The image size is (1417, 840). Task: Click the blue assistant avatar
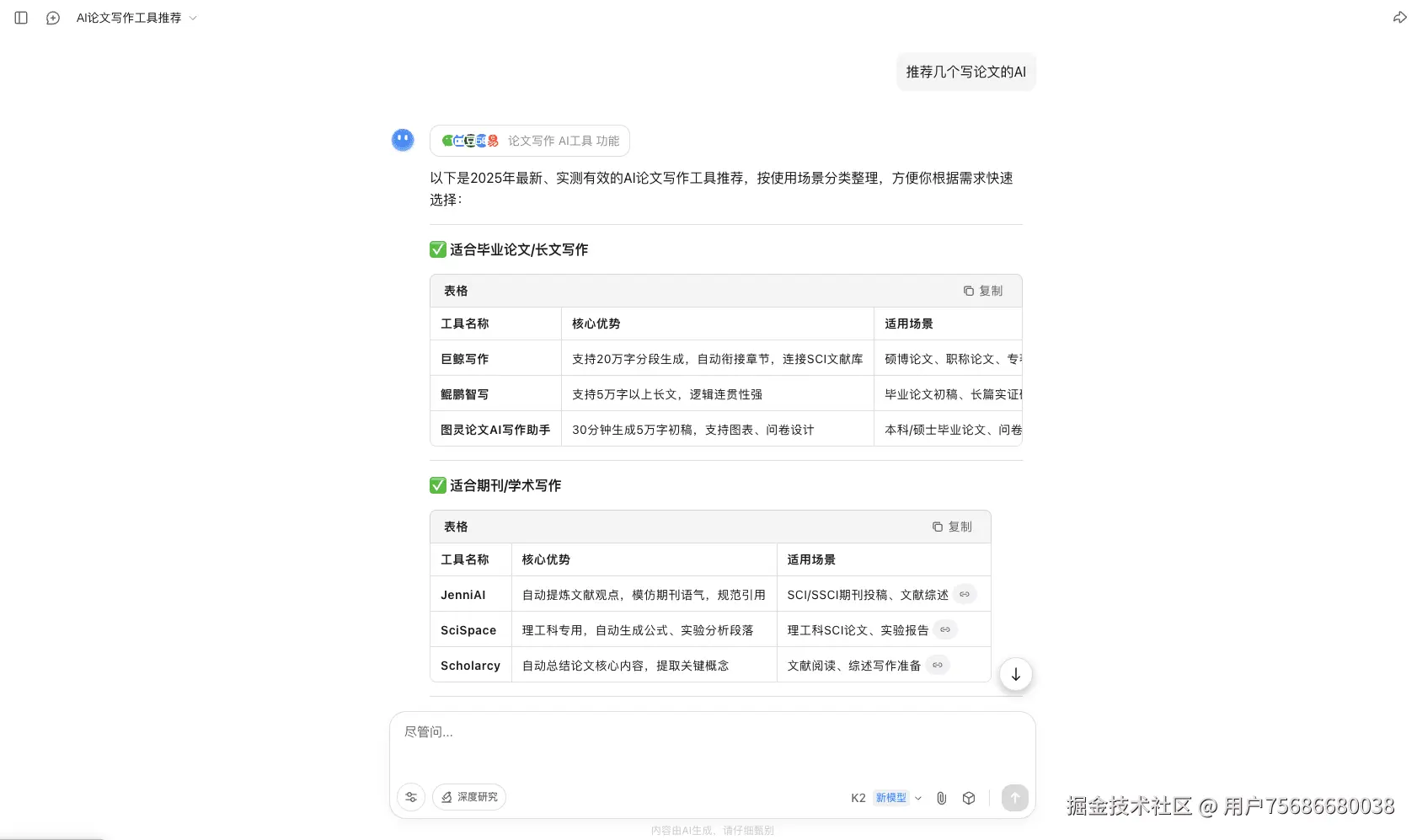(403, 140)
